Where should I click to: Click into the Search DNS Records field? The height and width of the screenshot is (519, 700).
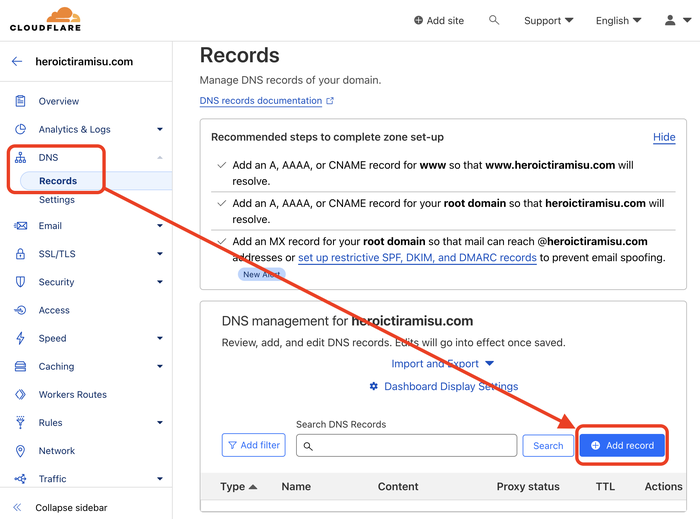point(406,445)
